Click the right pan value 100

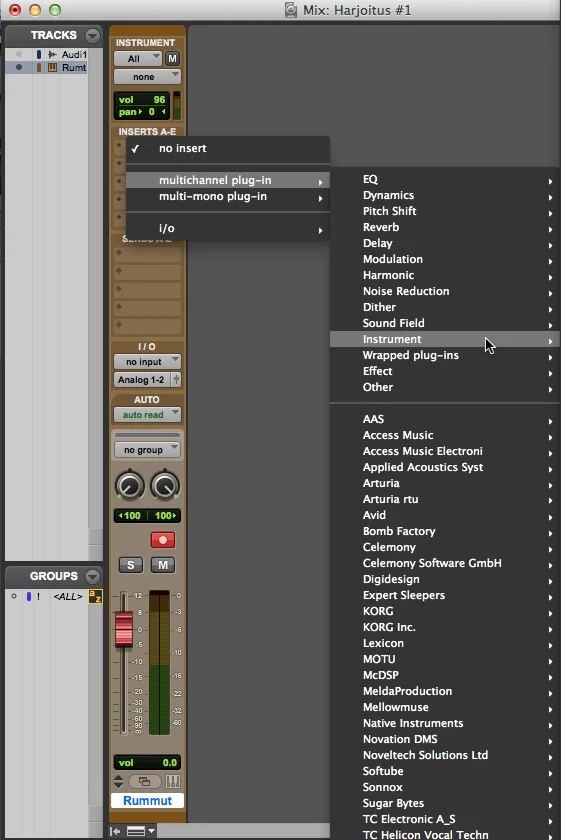(x=164, y=516)
